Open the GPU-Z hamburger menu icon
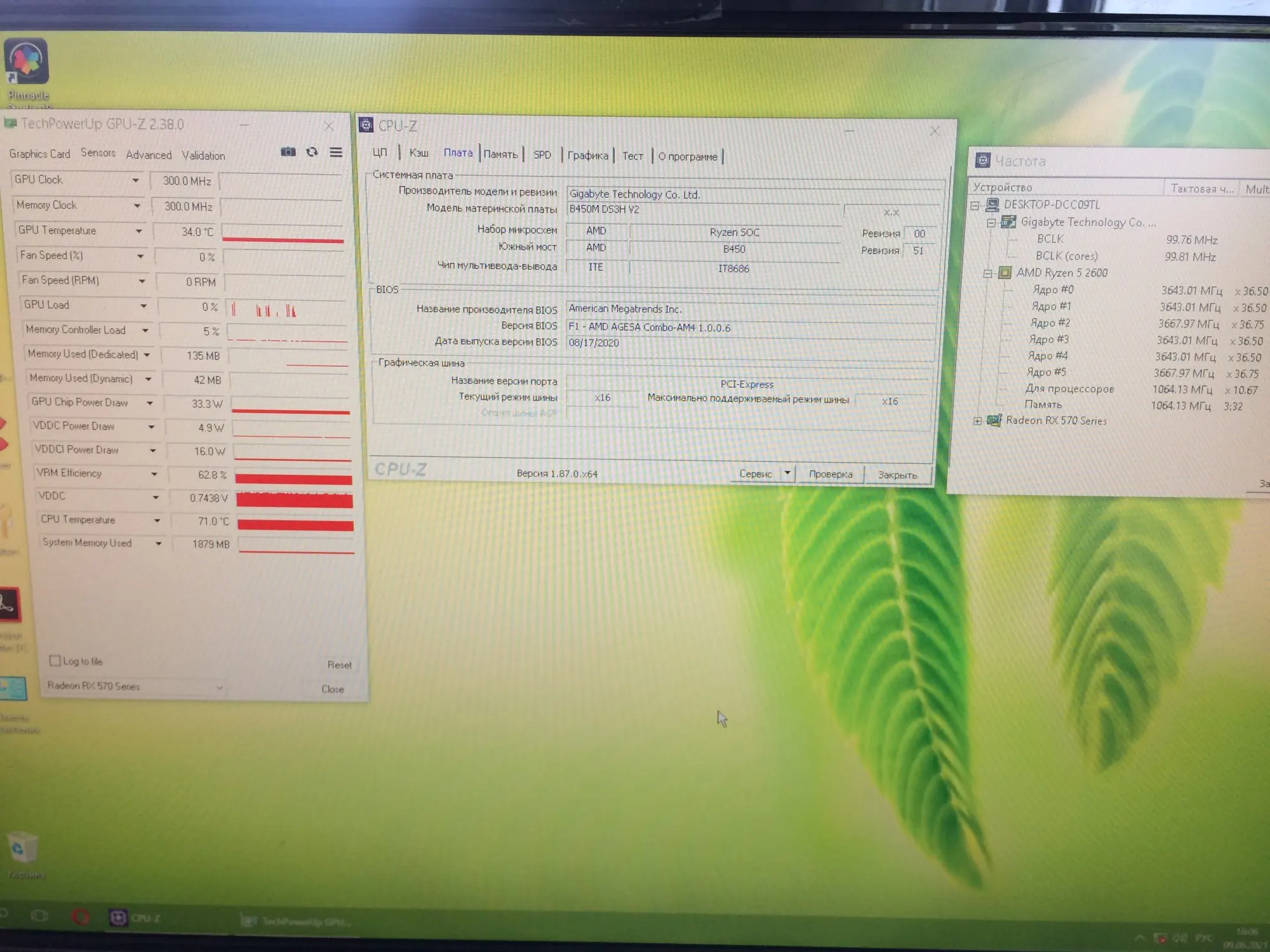Image resolution: width=1270 pixels, height=952 pixels. [x=336, y=152]
